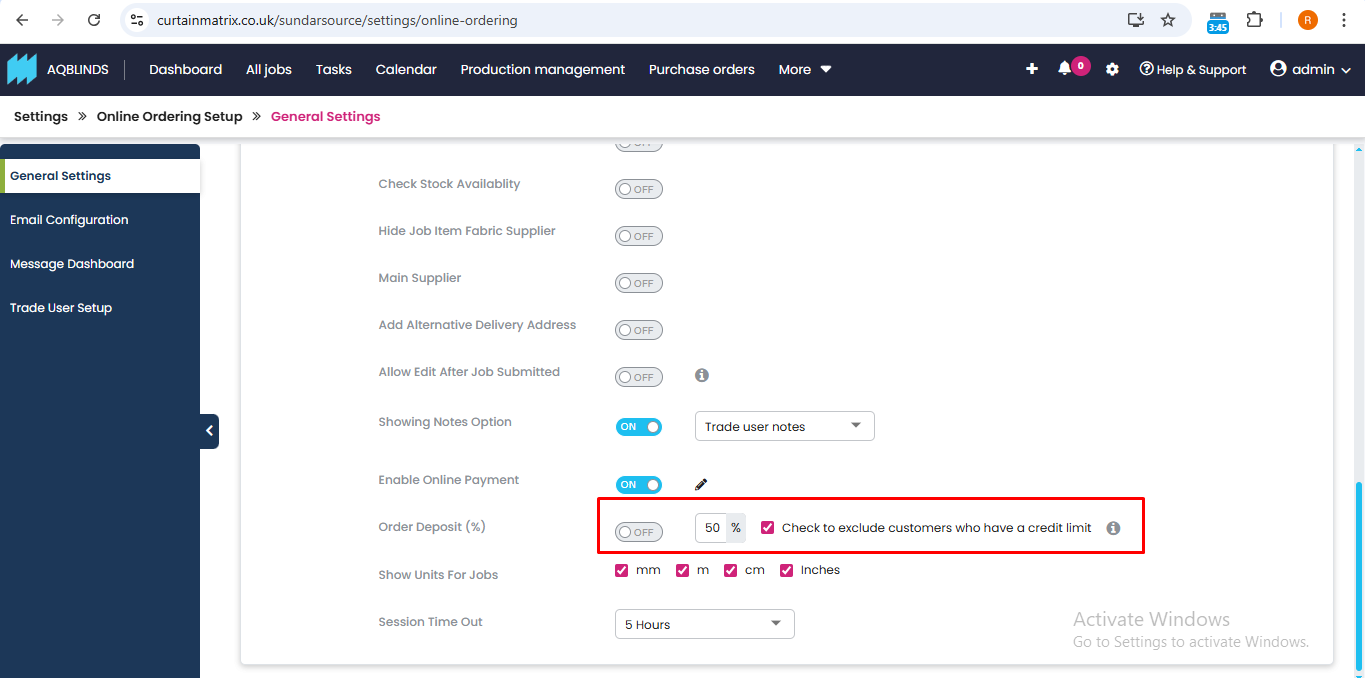Uncheck the Inches units checkbox
This screenshot has width=1365, height=678.
pos(787,570)
